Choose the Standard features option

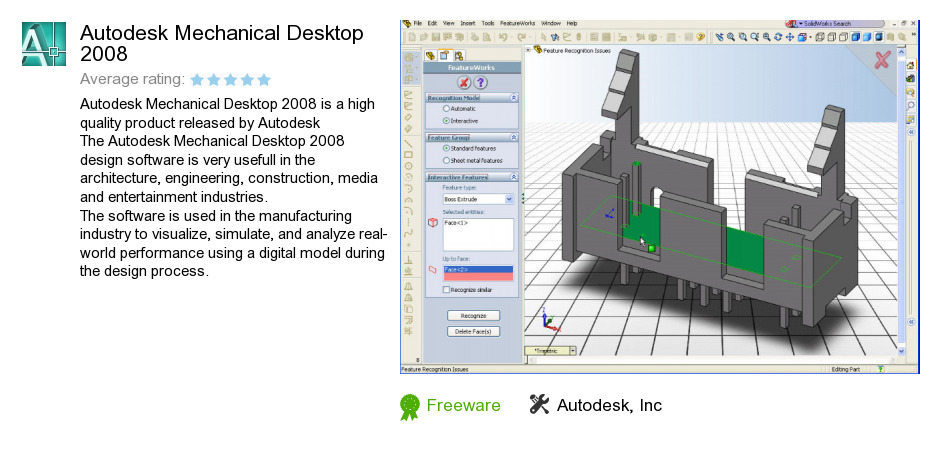(x=446, y=148)
